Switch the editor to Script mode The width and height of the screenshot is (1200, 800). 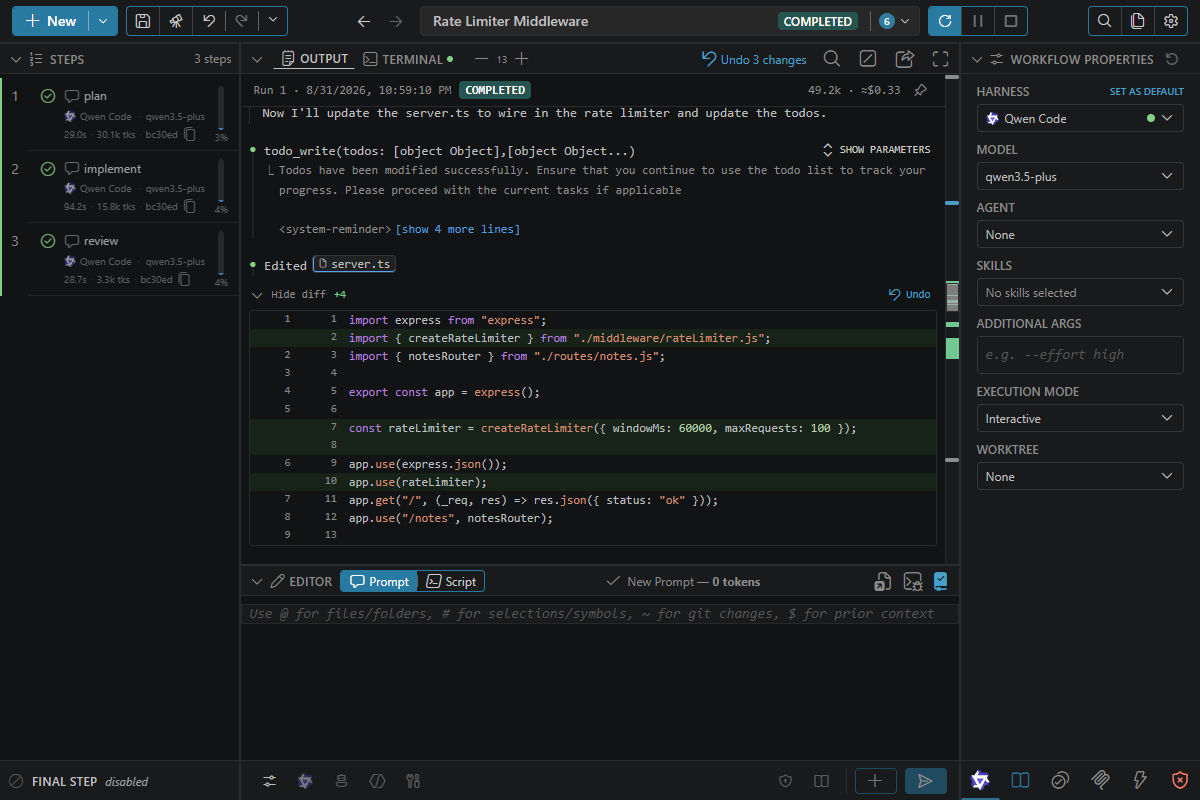[x=451, y=581]
